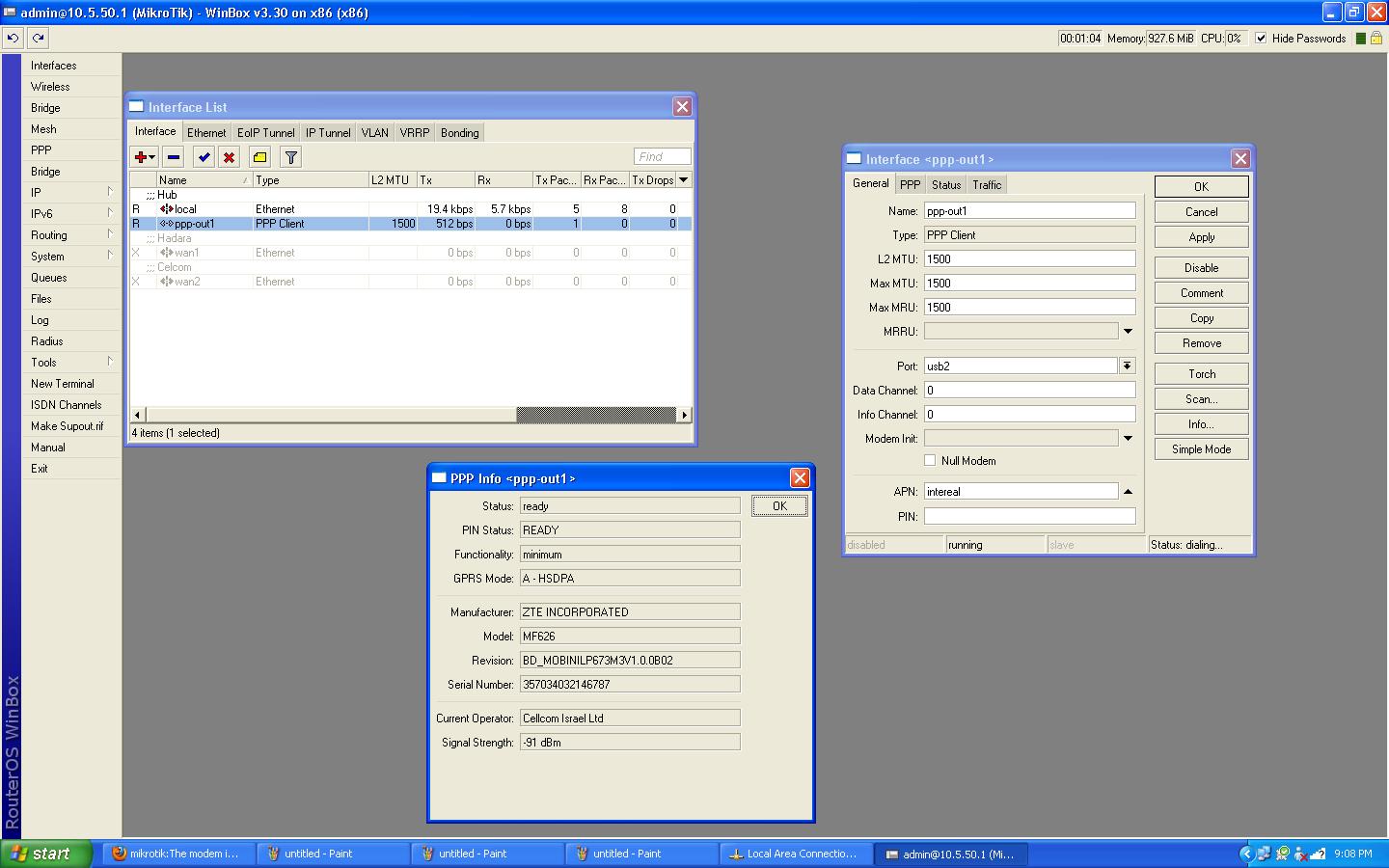Click the ppp-out1 interface row icon

tap(167, 224)
